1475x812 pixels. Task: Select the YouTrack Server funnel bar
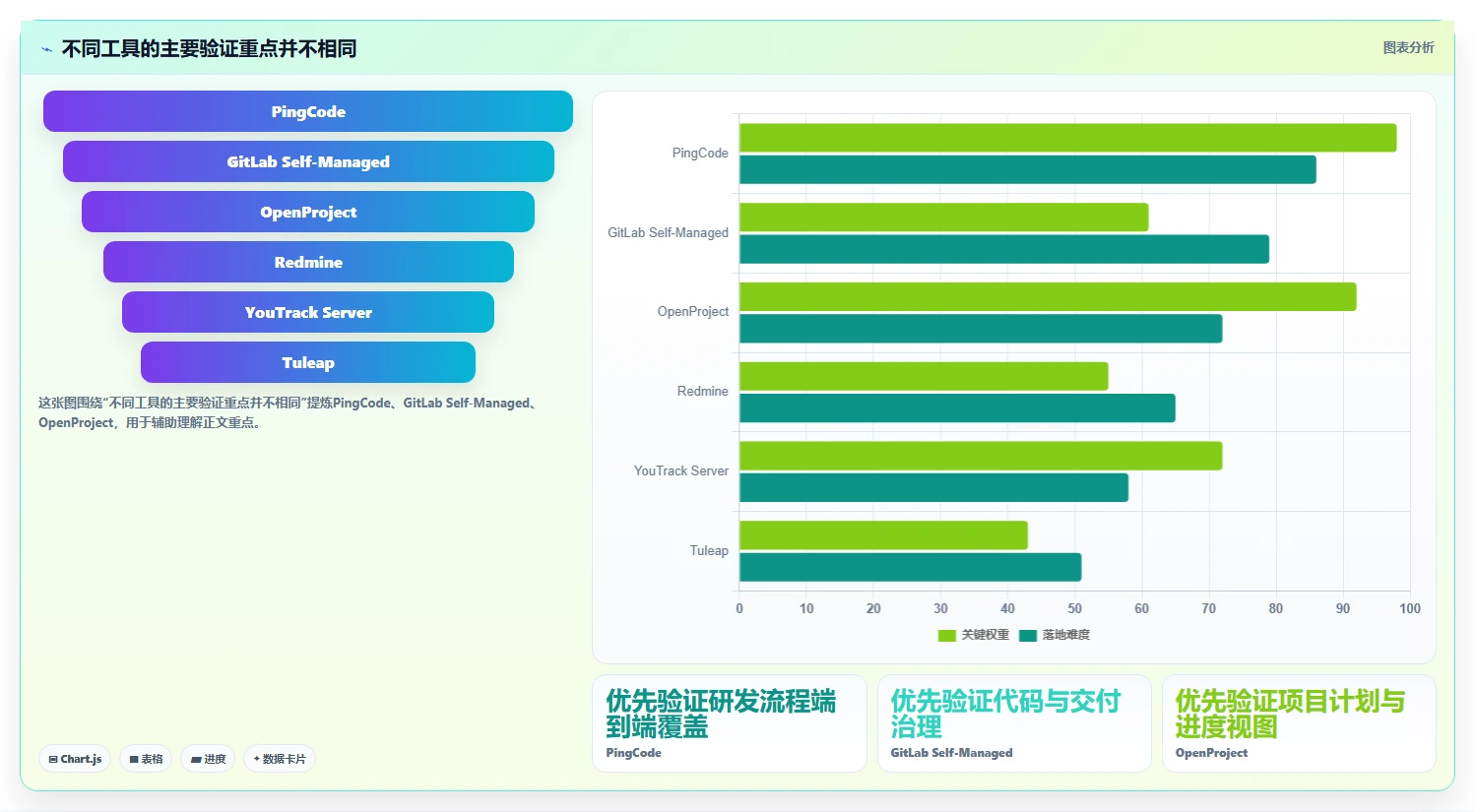308,312
